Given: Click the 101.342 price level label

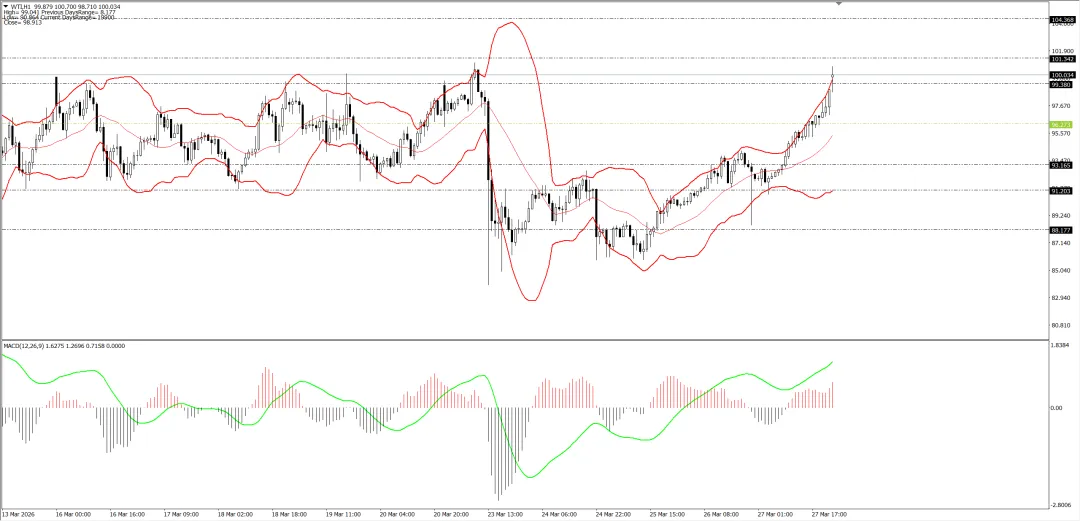Looking at the screenshot, I should coord(1063,59).
